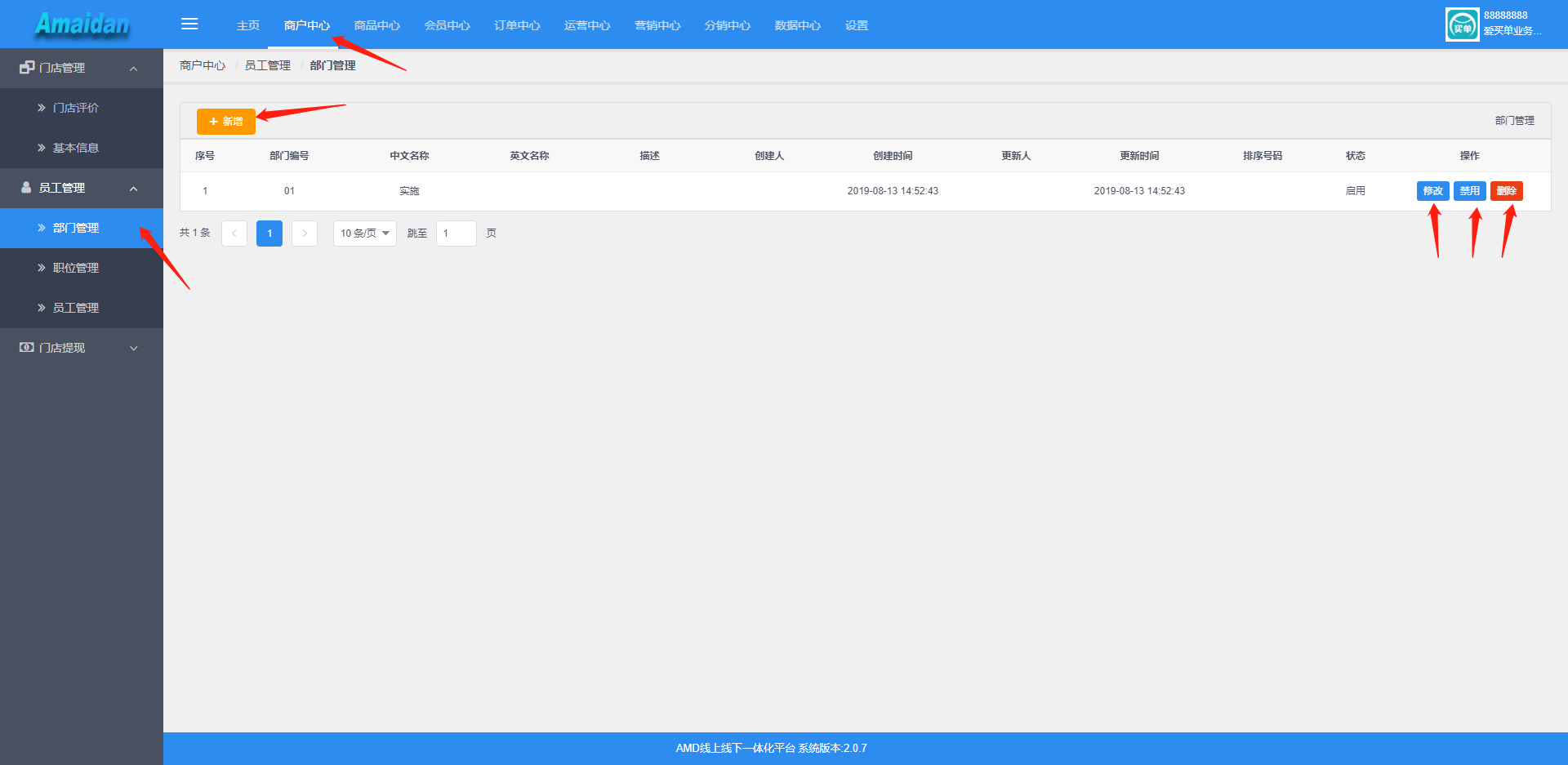Viewport: 1568px width, 765px height.
Task: Open 营销中心 top menu
Action: coord(658,25)
